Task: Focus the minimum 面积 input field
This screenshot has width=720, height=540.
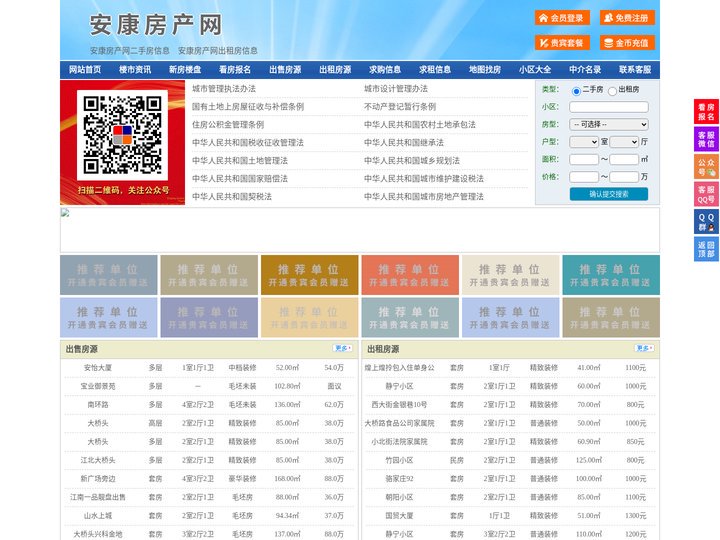Action: [x=584, y=159]
